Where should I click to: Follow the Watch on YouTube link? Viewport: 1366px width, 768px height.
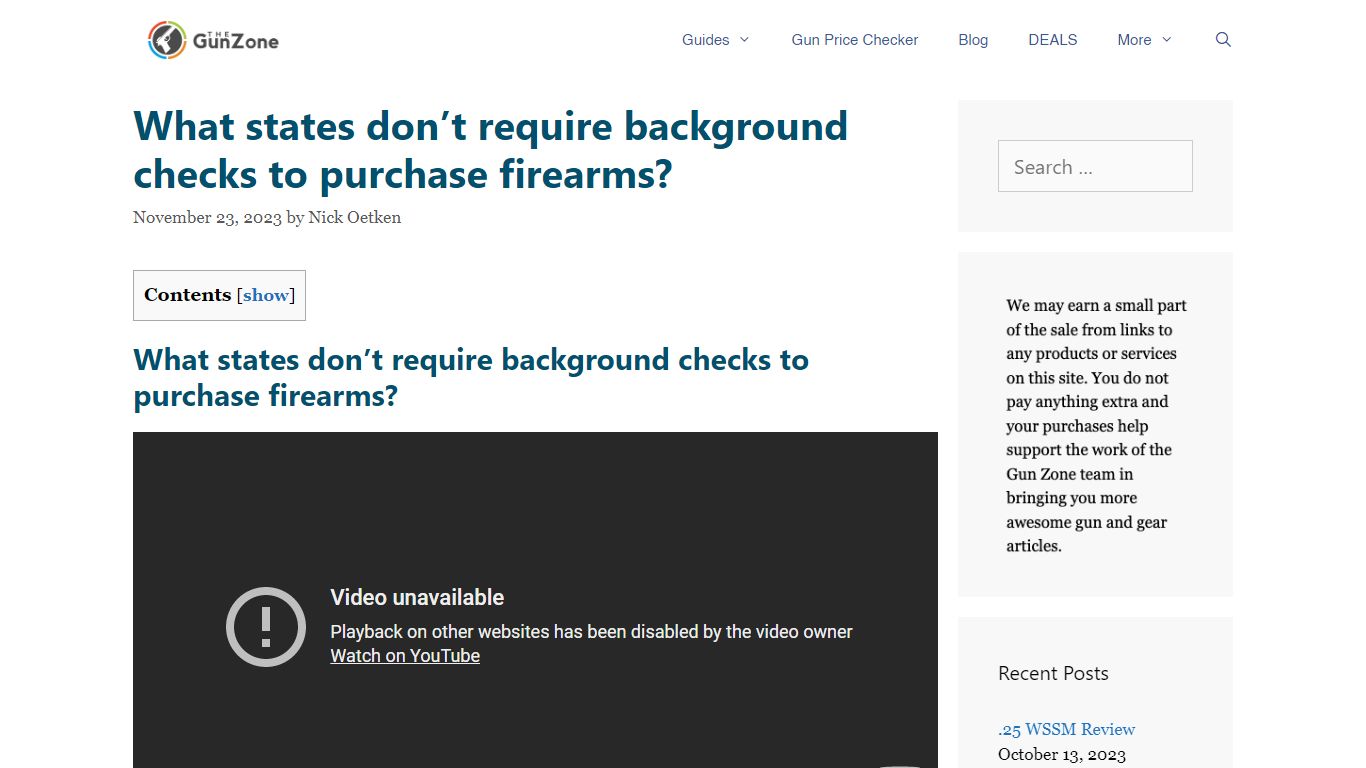pos(405,656)
